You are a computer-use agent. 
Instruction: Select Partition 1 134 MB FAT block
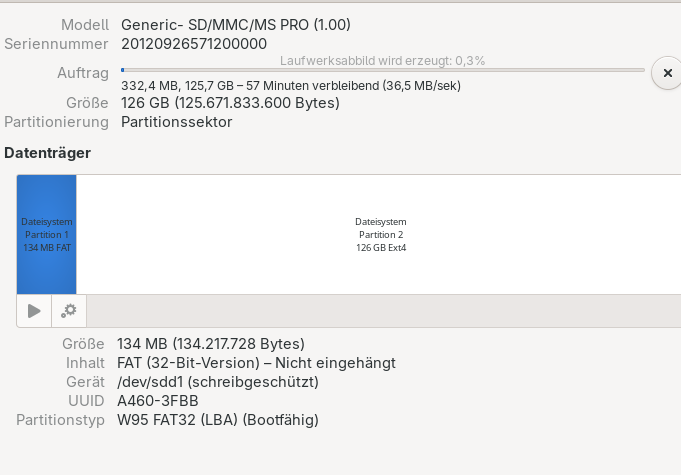(x=46, y=234)
